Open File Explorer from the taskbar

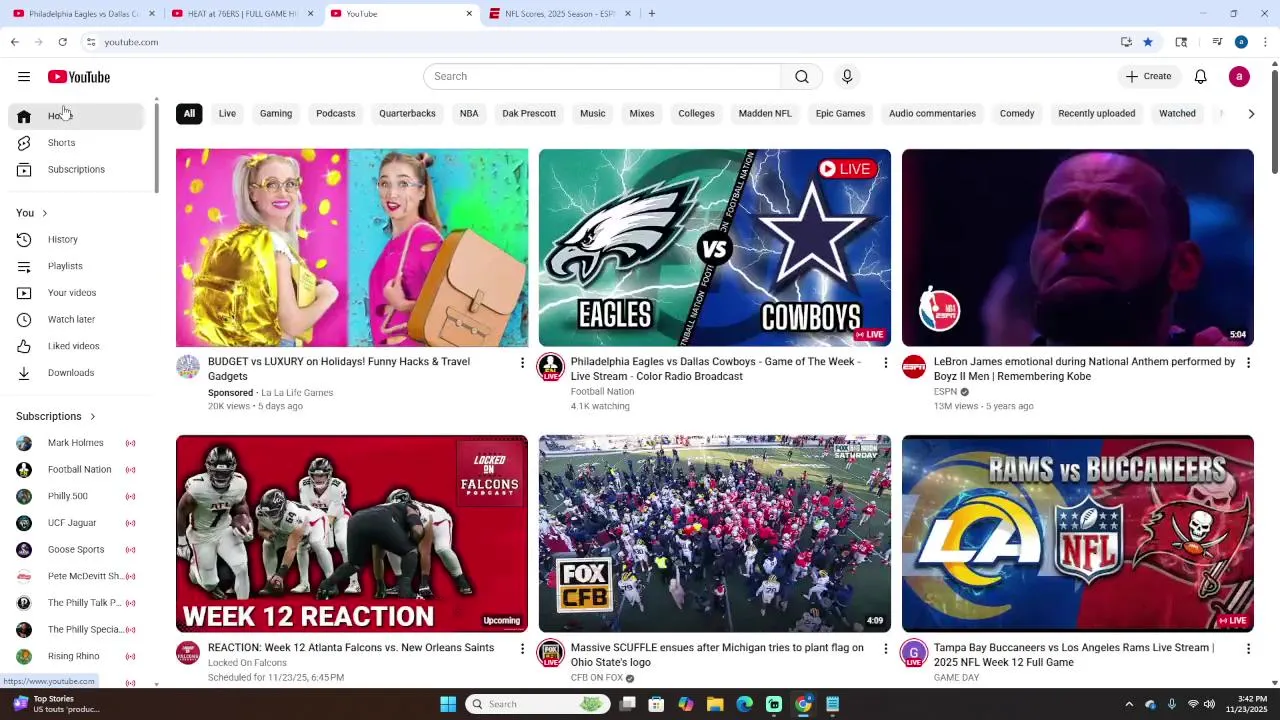tap(715, 704)
